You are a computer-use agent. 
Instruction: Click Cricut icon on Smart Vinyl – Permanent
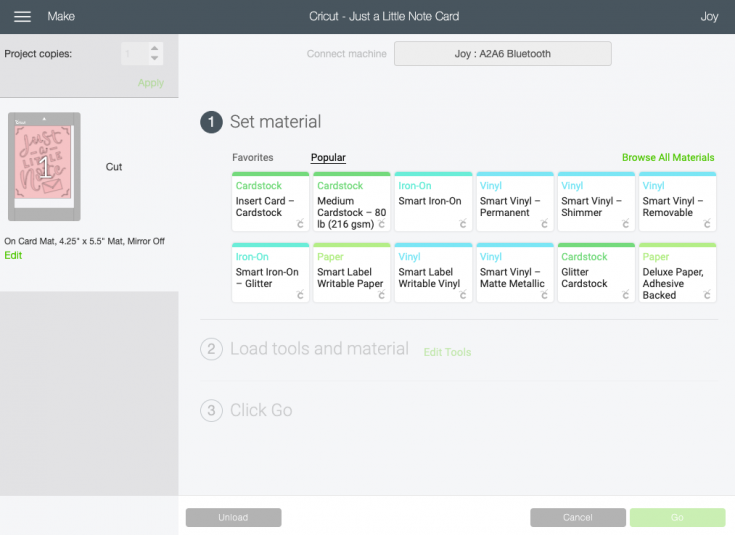(544, 224)
